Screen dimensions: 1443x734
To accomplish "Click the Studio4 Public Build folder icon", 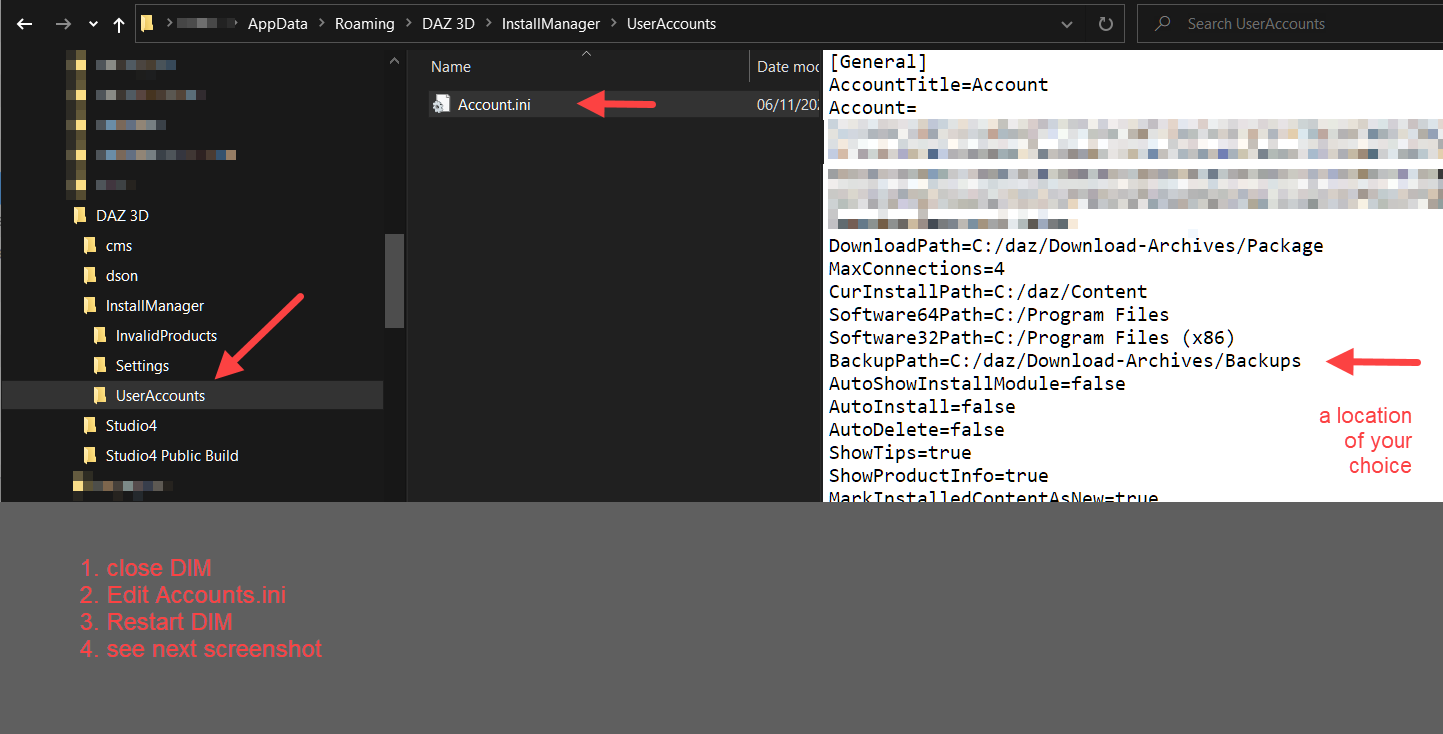I will coord(90,455).
